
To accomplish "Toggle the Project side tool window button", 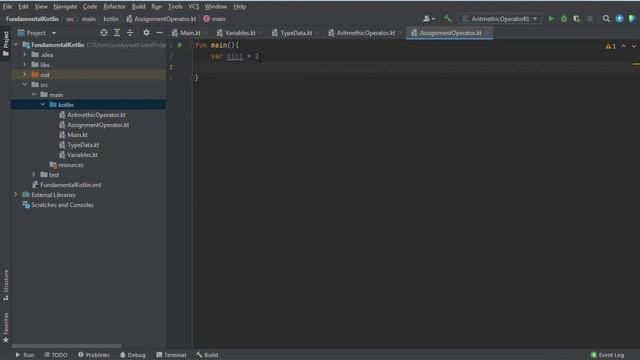I will tap(6, 43).
